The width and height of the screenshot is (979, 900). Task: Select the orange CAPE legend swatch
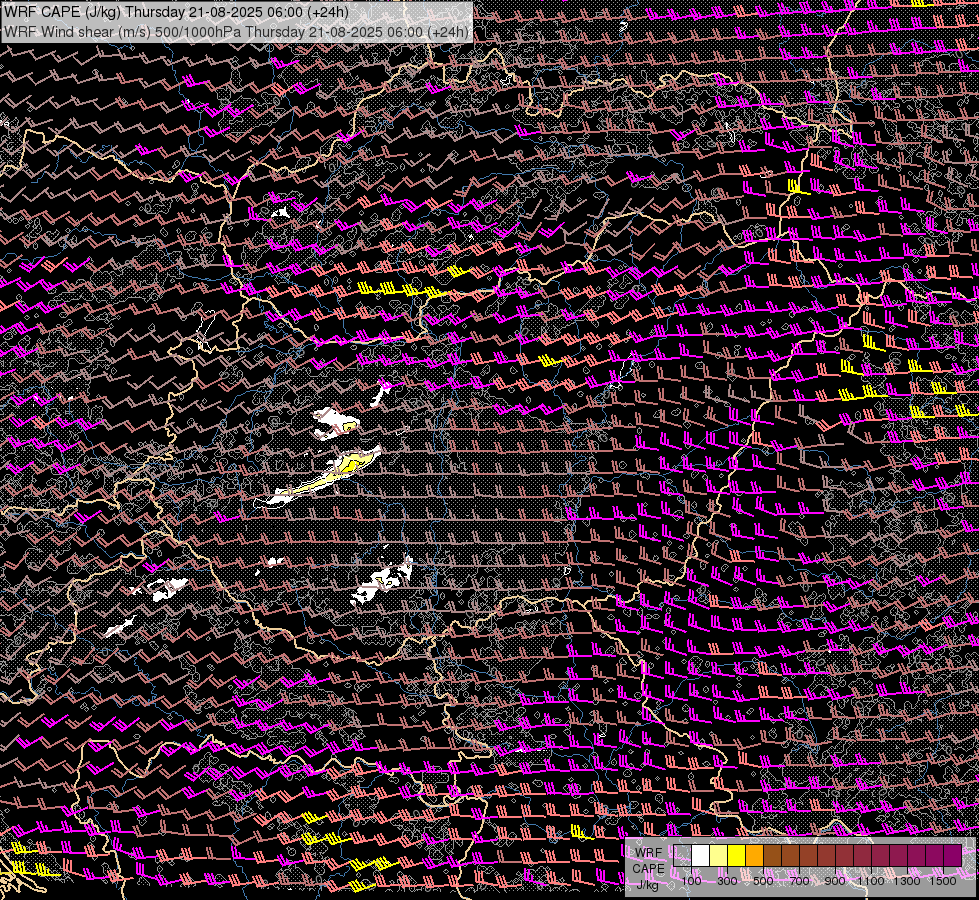(x=754, y=855)
